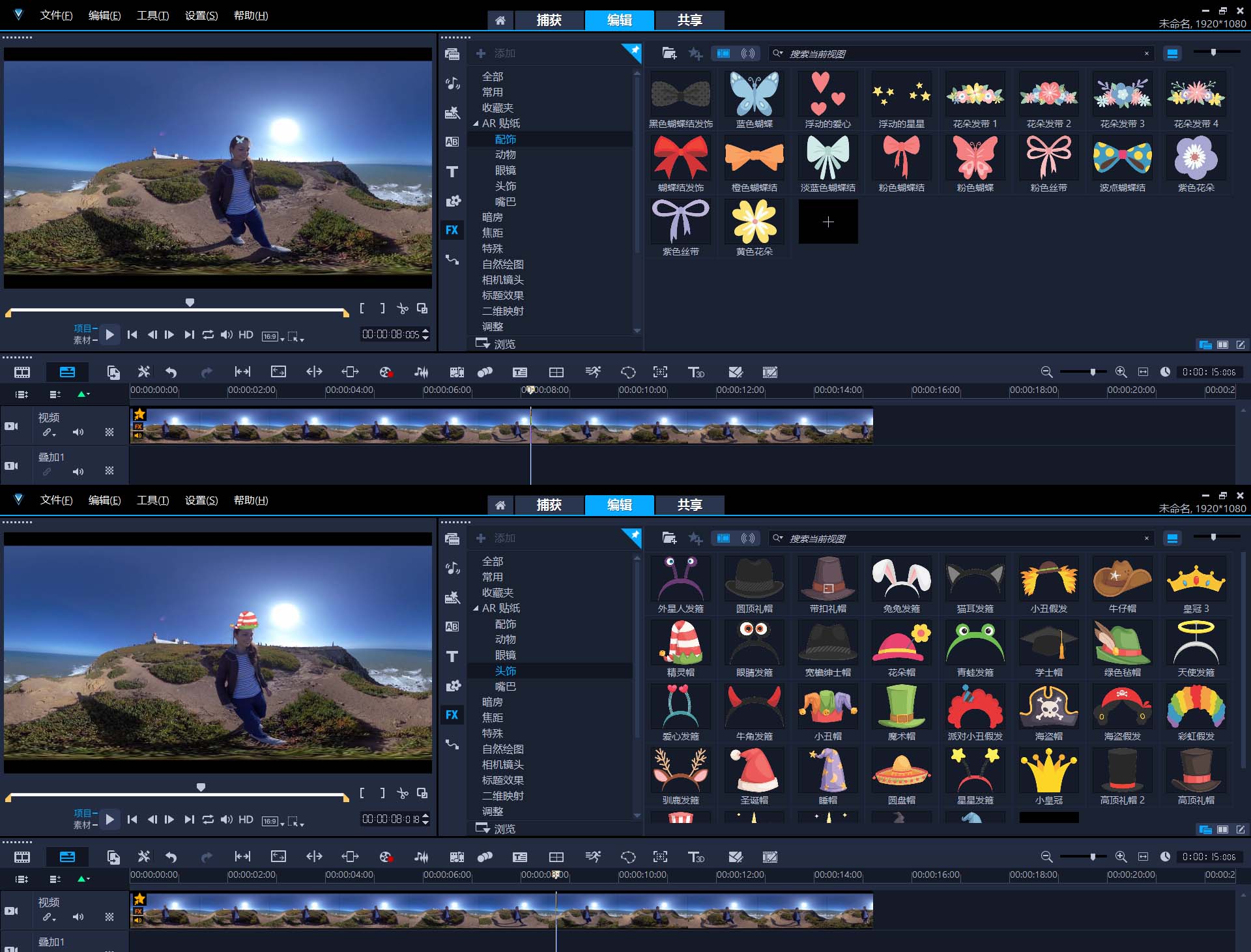Click the Split Clip scissors in upper window preview
Viewport: 1251px width, 952px height.
pos(403,308)
